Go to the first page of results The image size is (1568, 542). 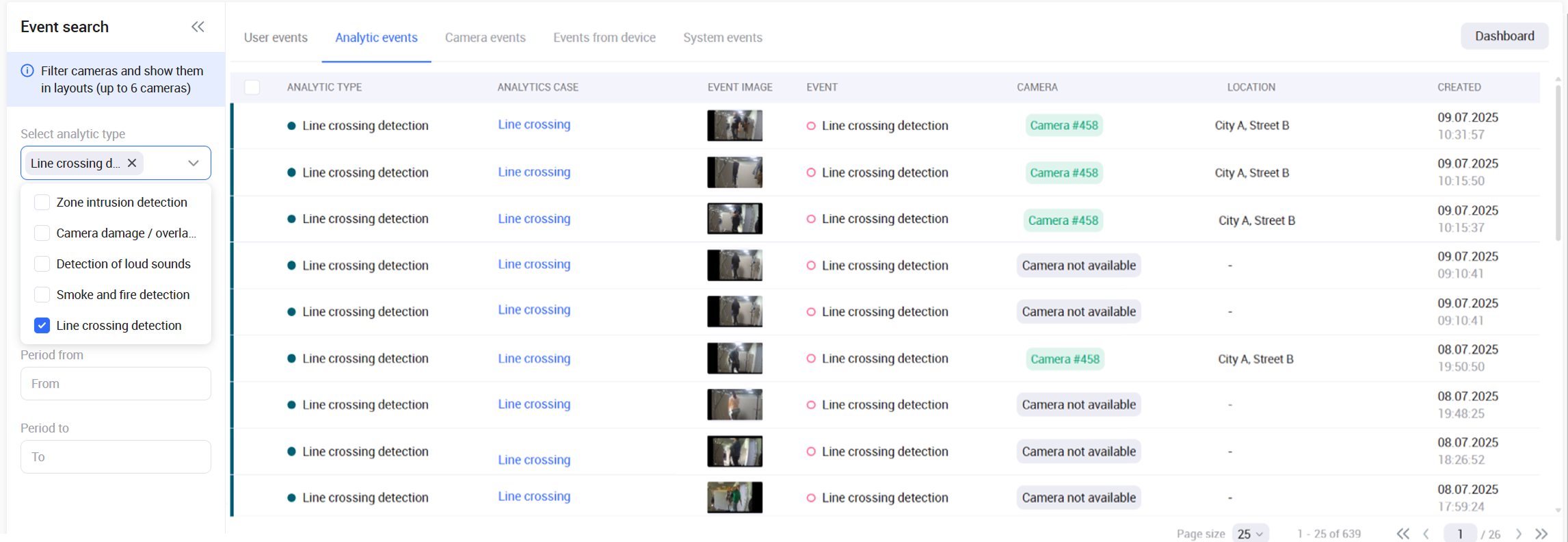pyautogui.click(x=1403, y=534)
